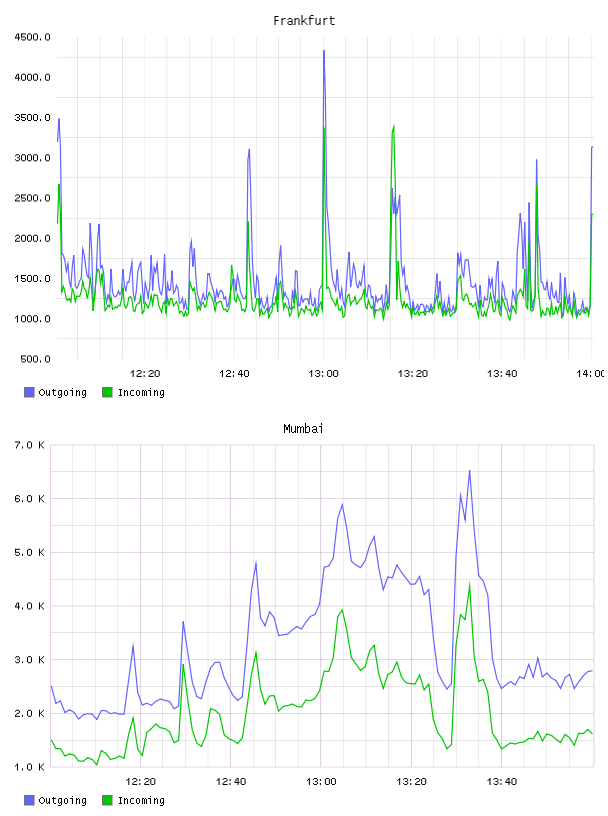Click Mumbai x-axis label 12:40

(x=231, y=782)
